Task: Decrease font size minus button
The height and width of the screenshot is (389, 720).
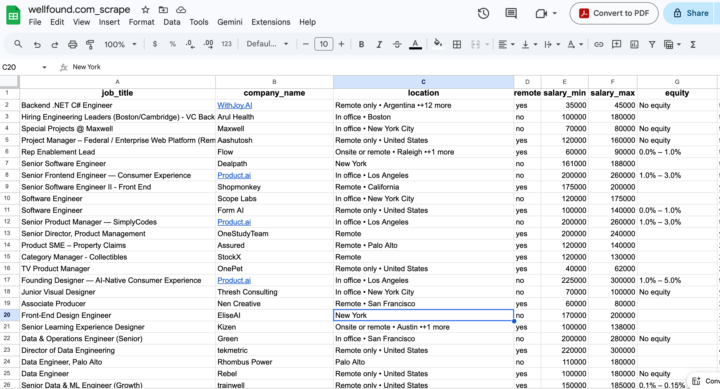Action: (x=306, y=44)
